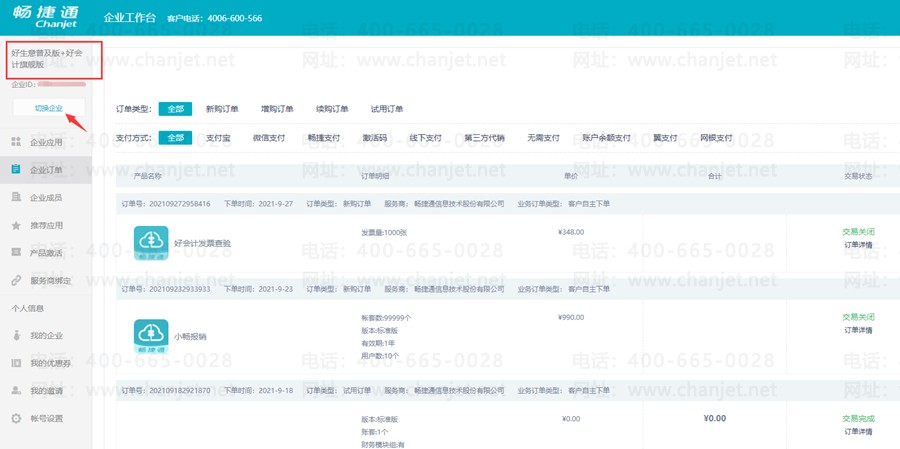
Task: Open 帐号设置 in the sidebar
Action: point(46,418)
